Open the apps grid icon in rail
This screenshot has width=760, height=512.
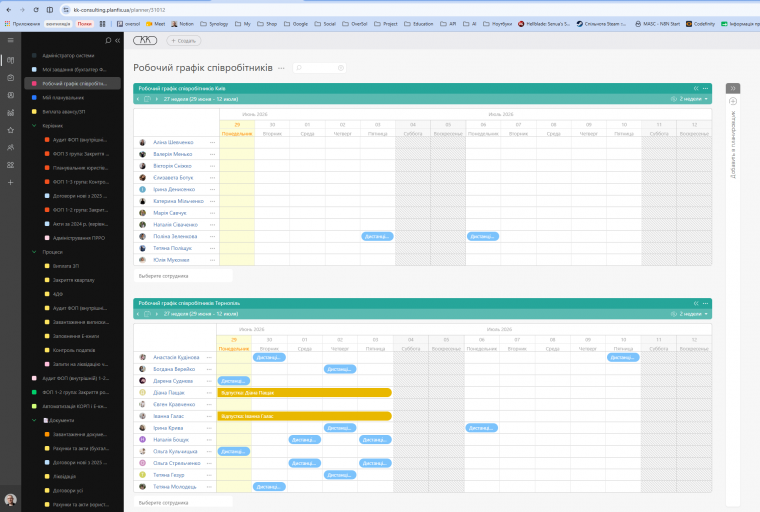tap(10, 165)
